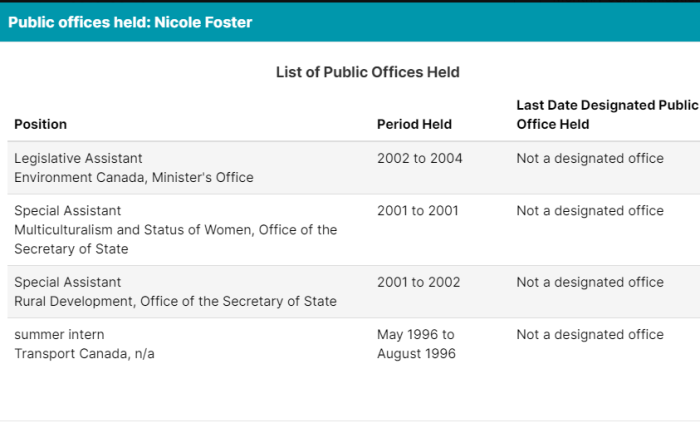The width and height of the screenshot is (700, 423).
Task: Click 'Last Date Designated Public Office Held' header
Action: pyautogui.click(x=608, y=115)
